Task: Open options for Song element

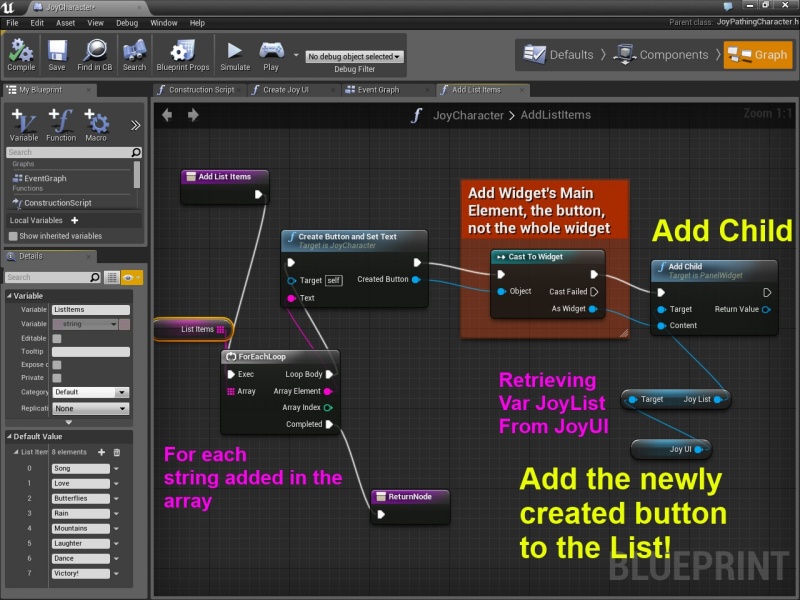Action: 116,468
